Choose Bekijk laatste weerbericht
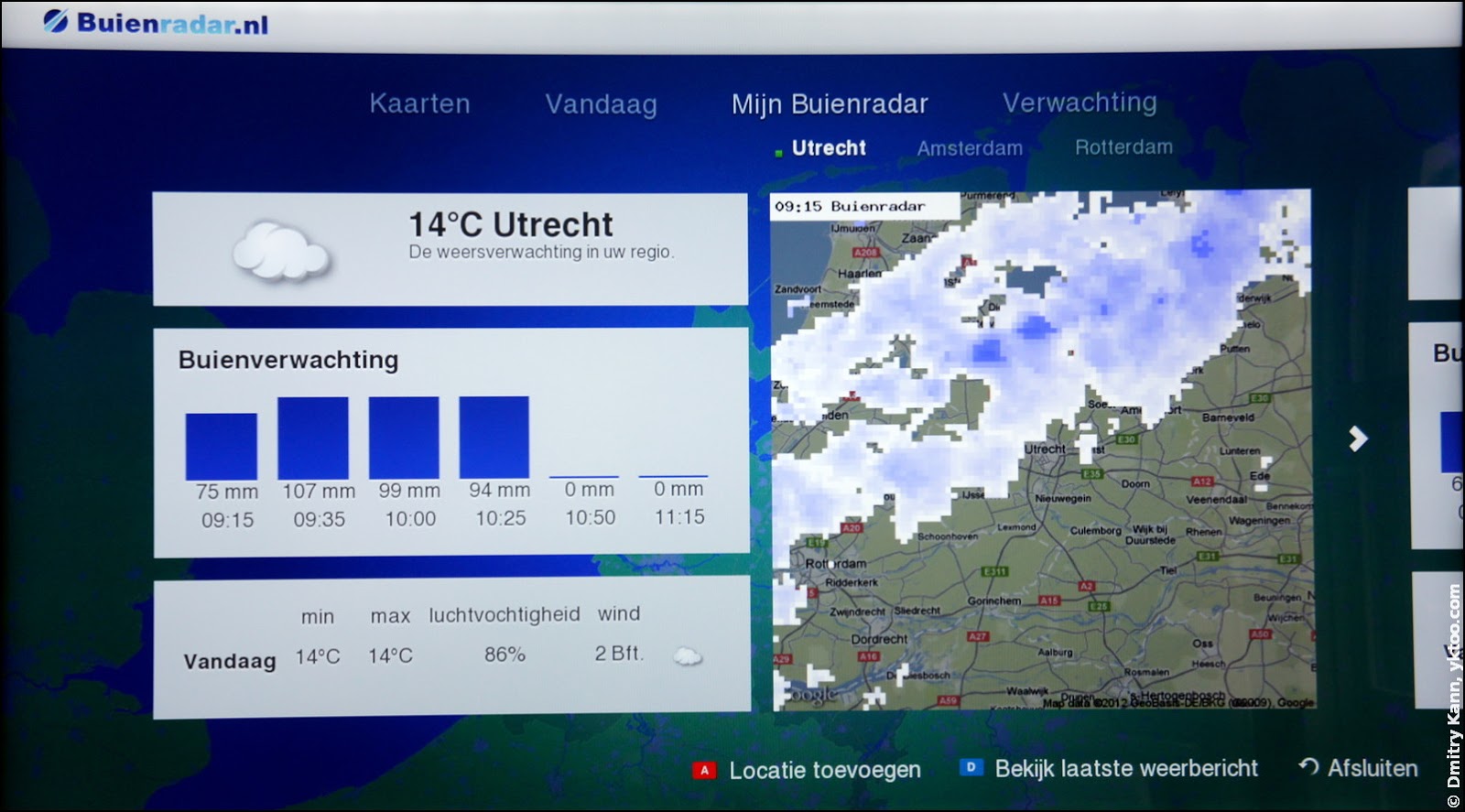 (x=1126, y=768)
